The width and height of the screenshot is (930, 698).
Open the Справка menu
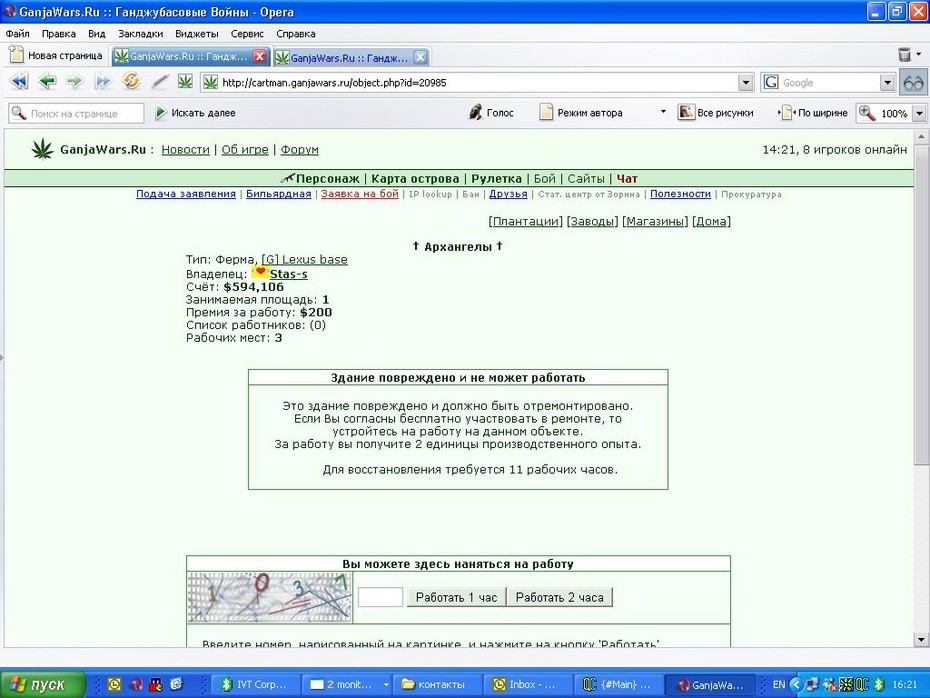tap(295, 34)
